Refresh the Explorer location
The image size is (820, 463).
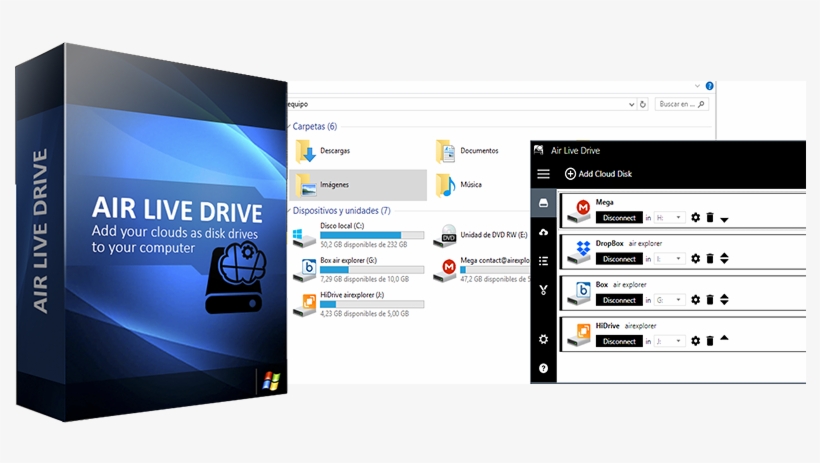click(643, 104)
